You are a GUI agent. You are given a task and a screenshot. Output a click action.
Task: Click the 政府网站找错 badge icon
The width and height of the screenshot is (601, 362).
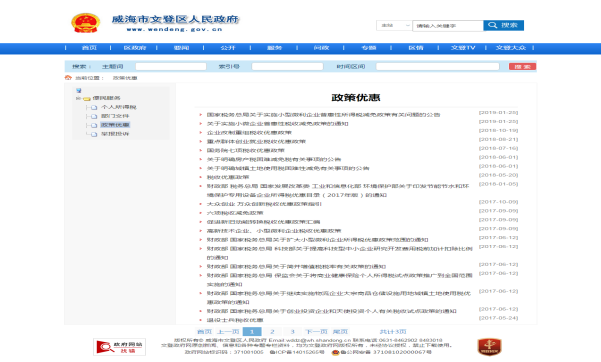point(119,347)
